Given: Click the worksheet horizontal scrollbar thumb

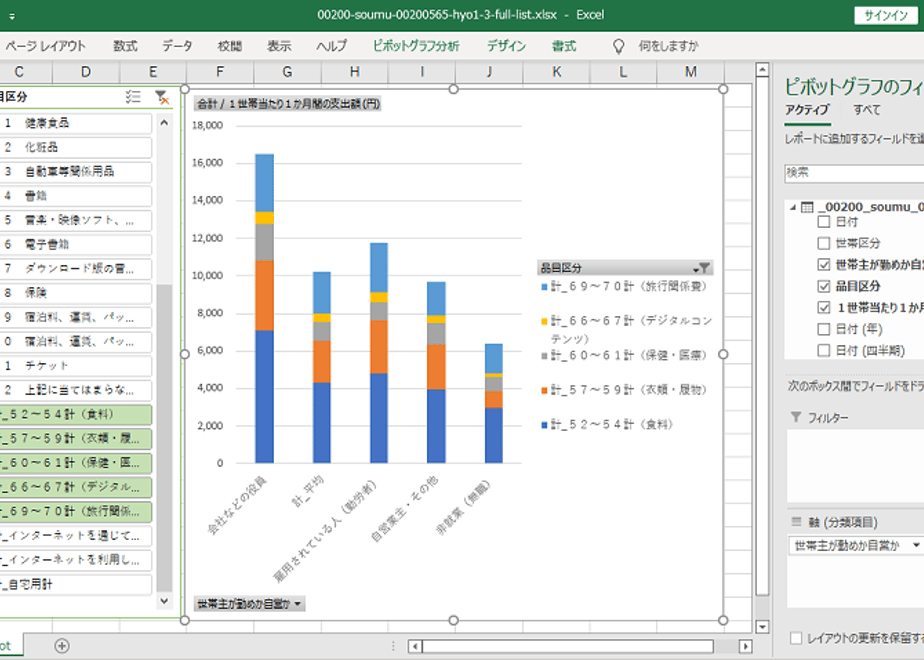Looking at the screenshot, I should (567, 646).
